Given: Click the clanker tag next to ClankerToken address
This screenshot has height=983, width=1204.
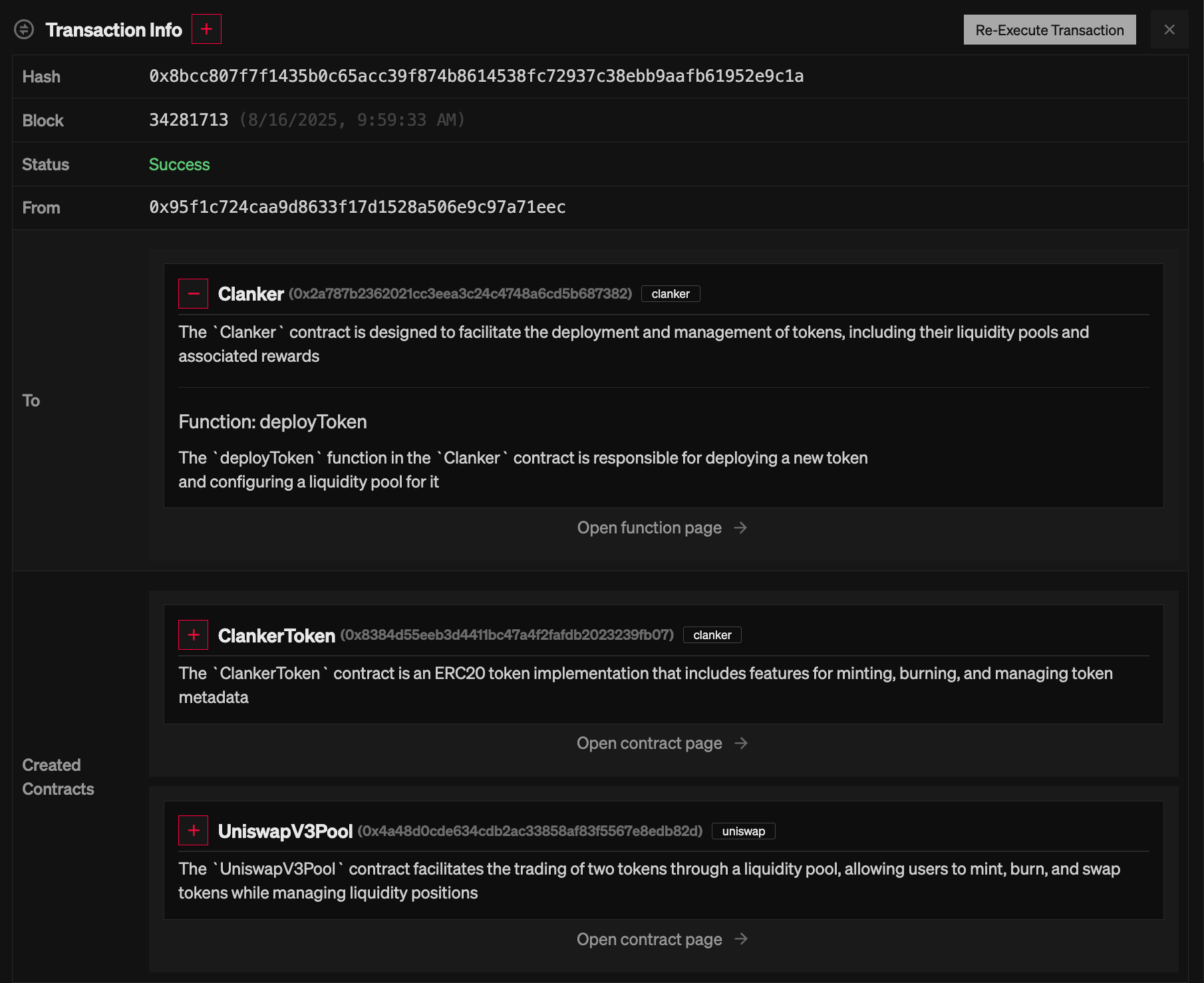Looking at the screenshot, I should tap(712, 635).
